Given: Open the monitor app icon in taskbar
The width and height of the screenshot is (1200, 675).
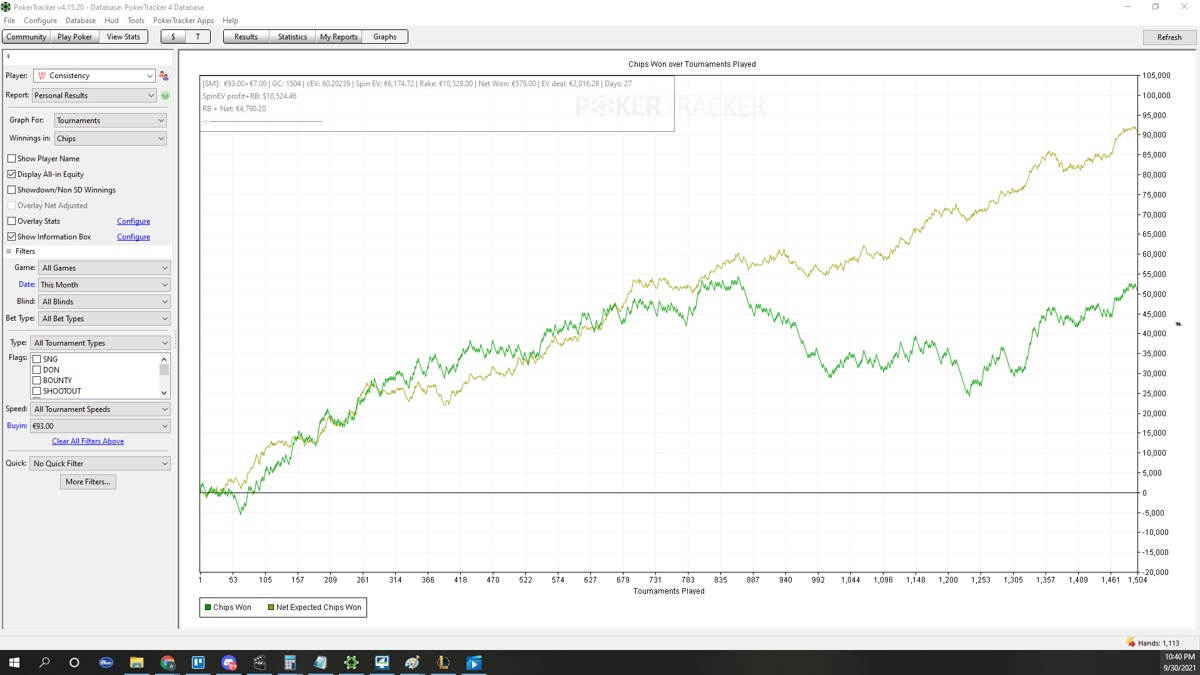Looking at the screenshot, I should point(382,662).
